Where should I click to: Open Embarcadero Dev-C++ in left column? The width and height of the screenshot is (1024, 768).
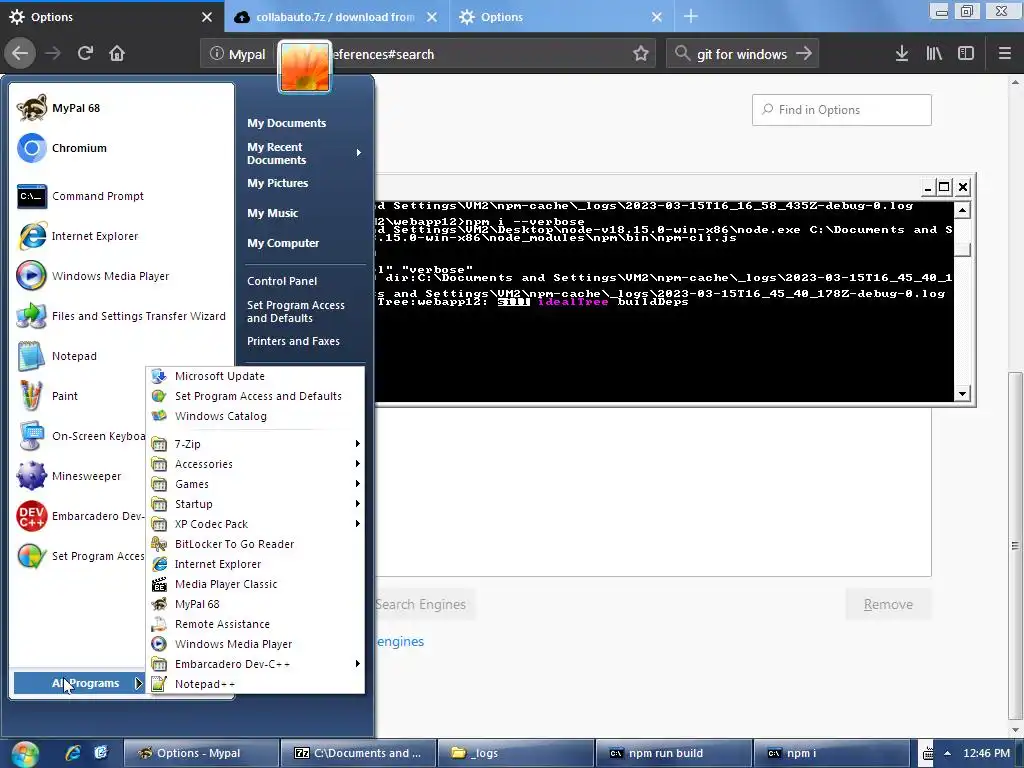click(x=78, y=516)
